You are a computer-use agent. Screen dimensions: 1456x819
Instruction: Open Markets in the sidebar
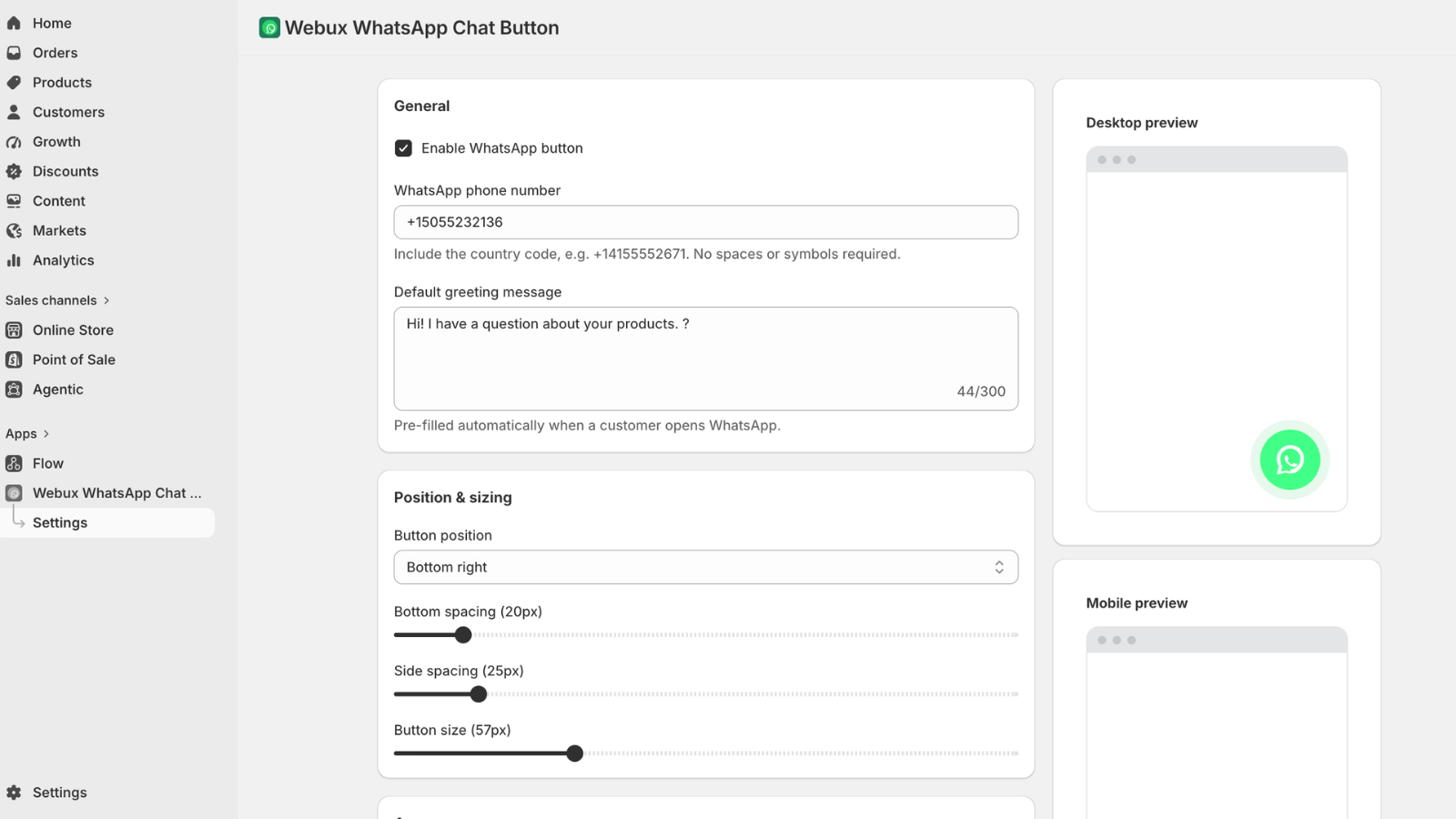pos(59,231)
